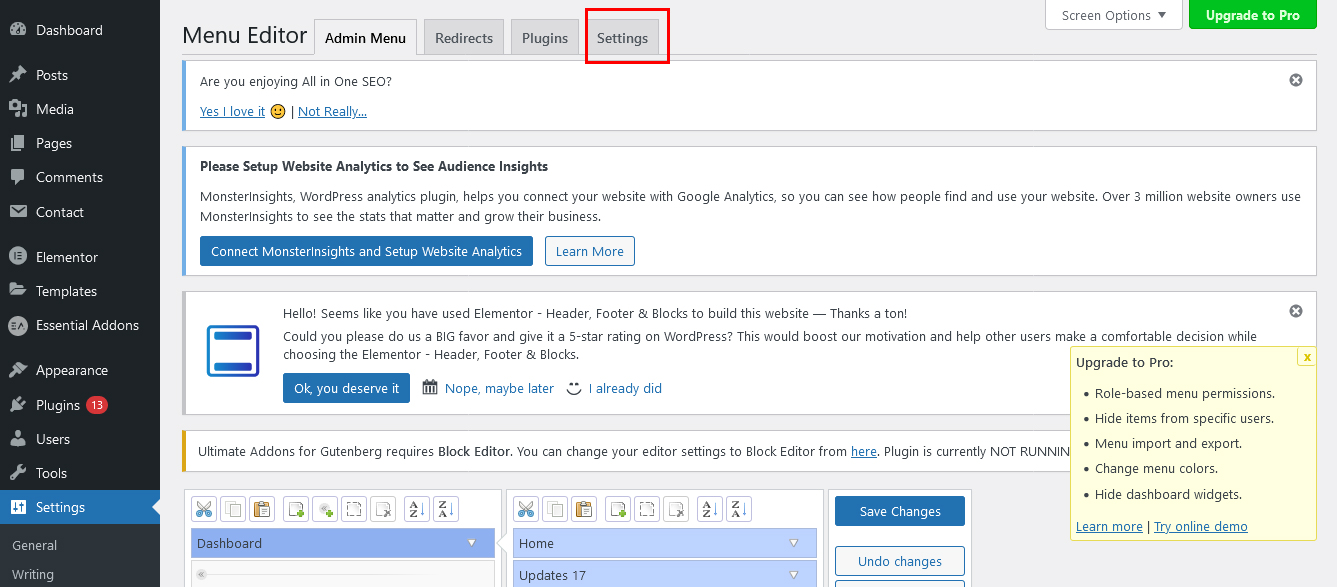Dismiss the All in One SEO notice
The width and height of the screenshot is (1337, 587).
point(1296,80)
